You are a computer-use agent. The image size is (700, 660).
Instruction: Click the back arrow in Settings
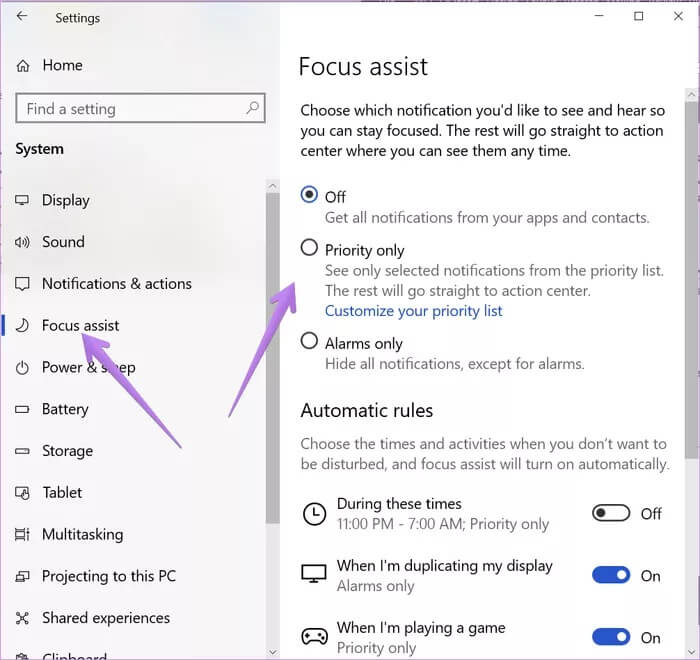pos(21,17)
